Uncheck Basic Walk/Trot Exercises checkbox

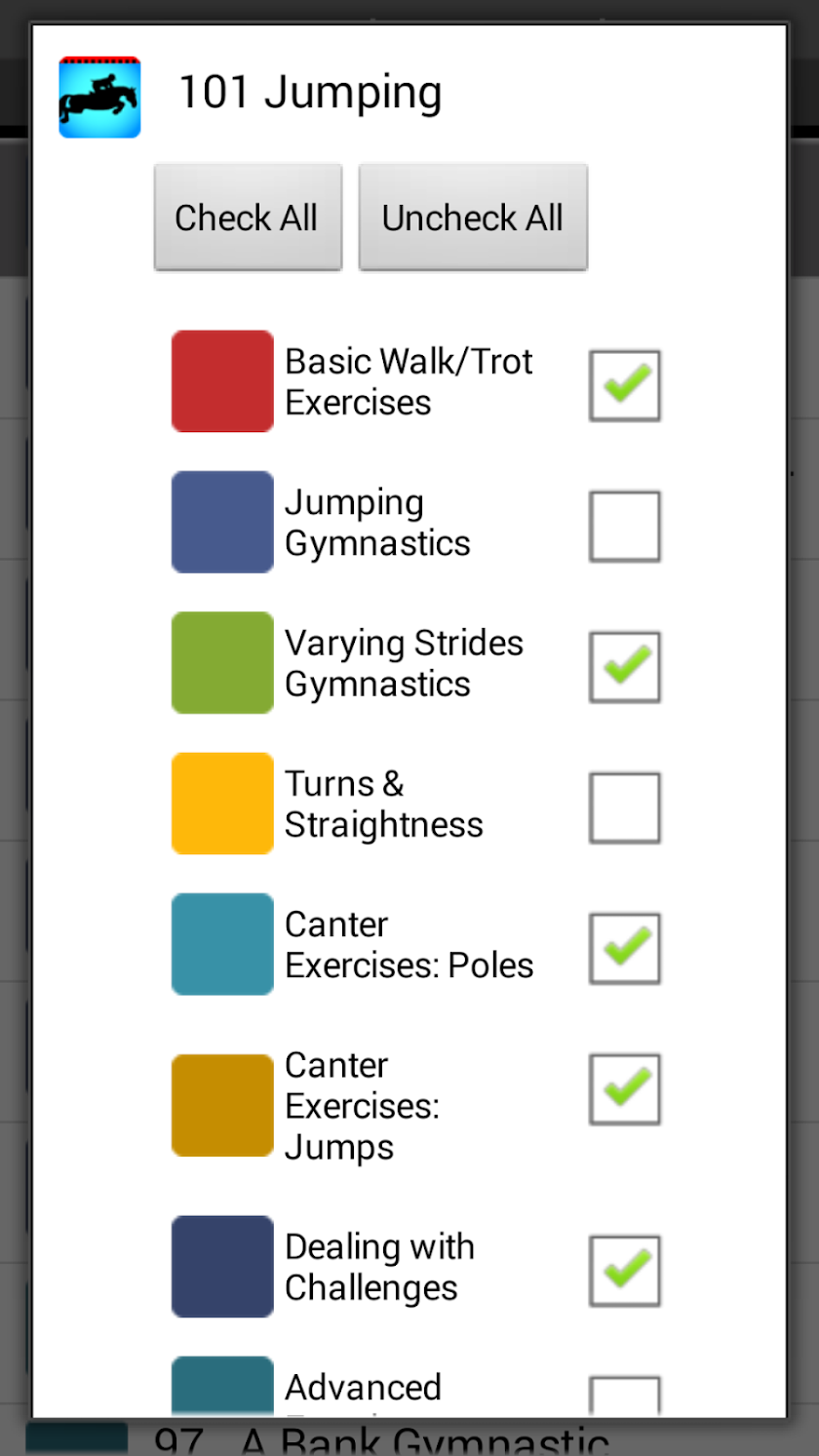(x=625, y=385)
